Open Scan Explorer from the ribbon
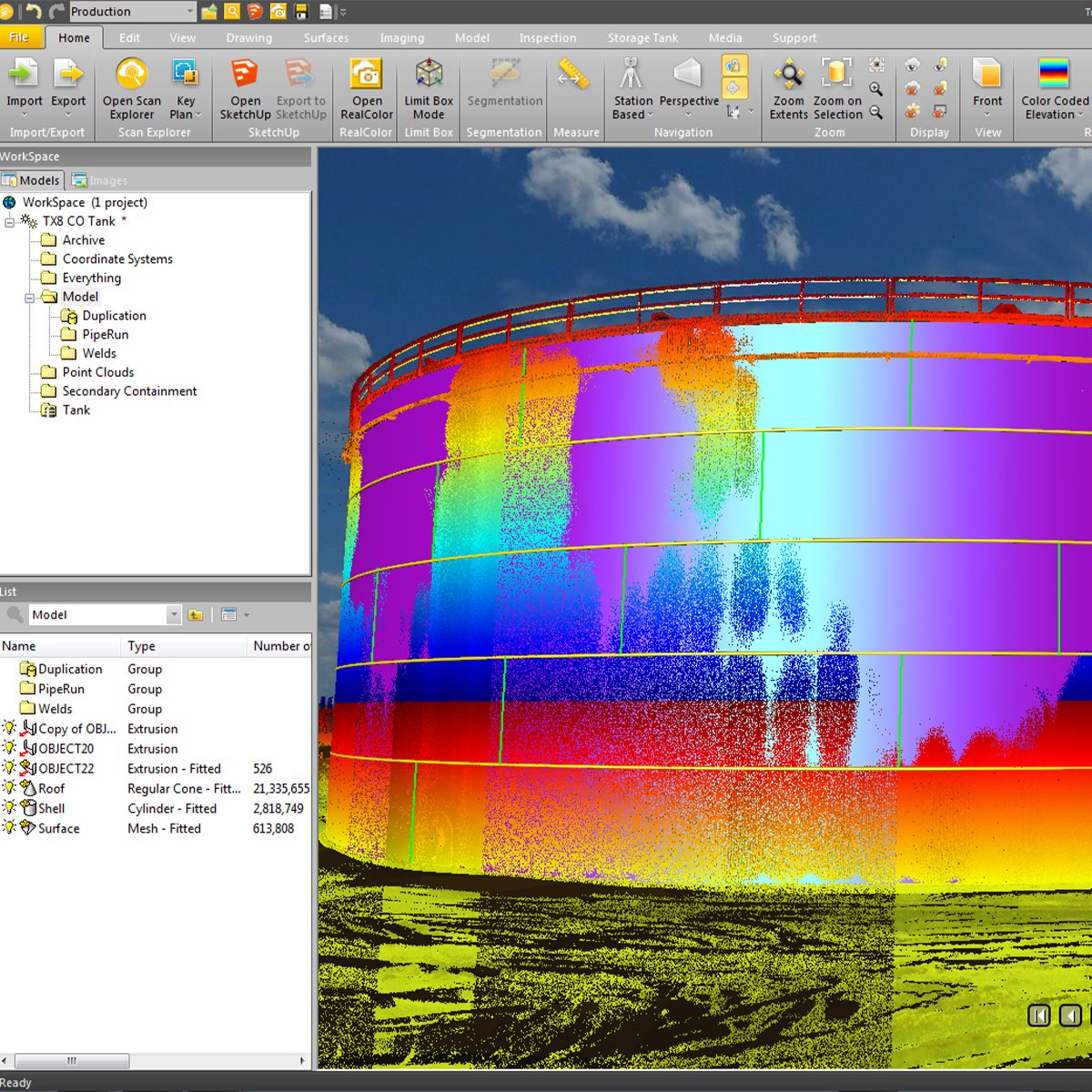Screen dimensions: 1092x1092 (132, 75)
